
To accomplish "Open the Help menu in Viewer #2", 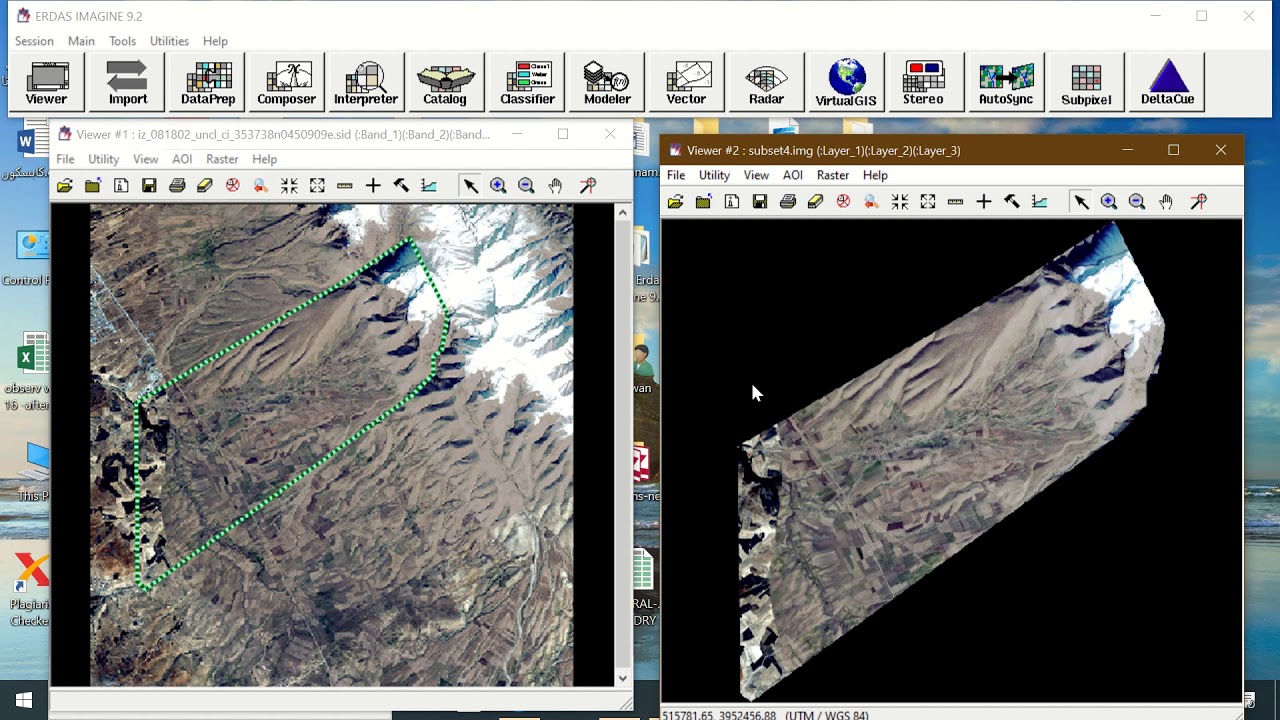I will [875, 175].
